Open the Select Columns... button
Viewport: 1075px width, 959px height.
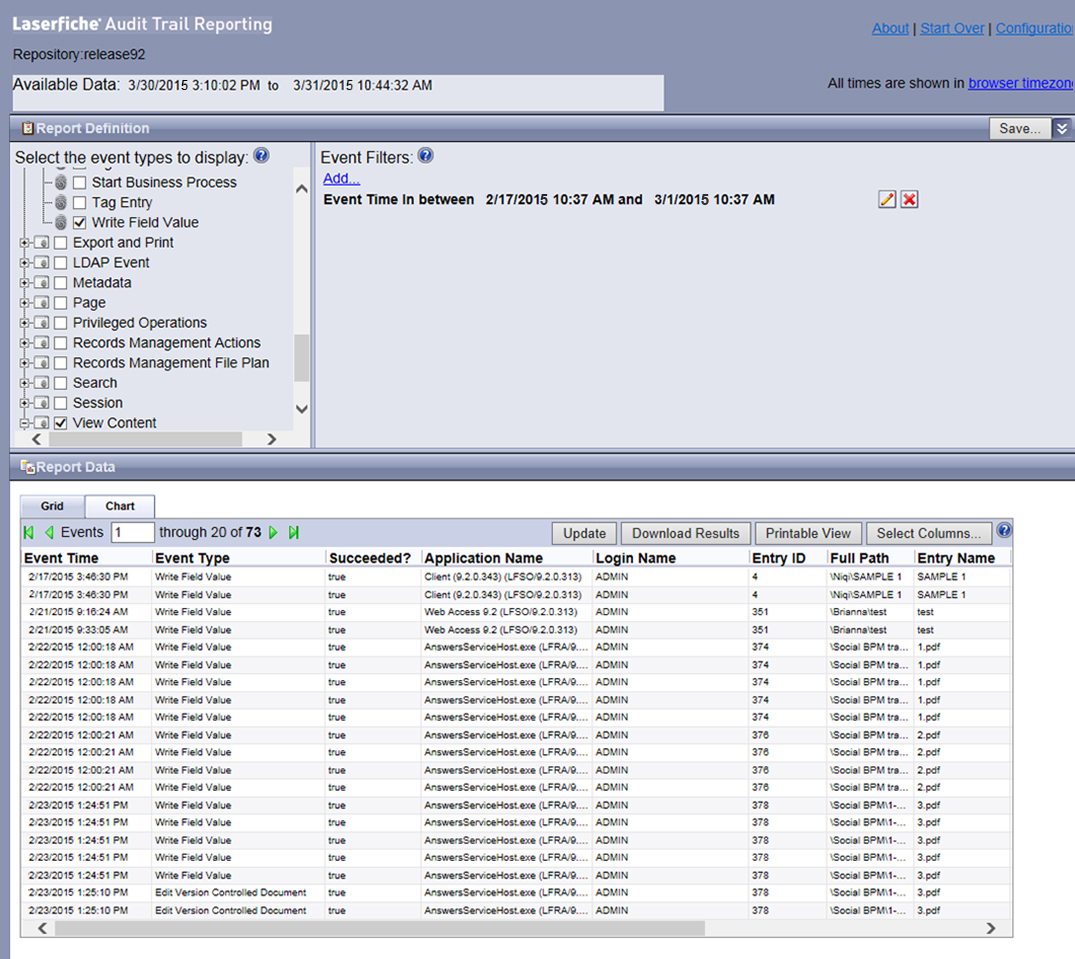coord(928,533)
